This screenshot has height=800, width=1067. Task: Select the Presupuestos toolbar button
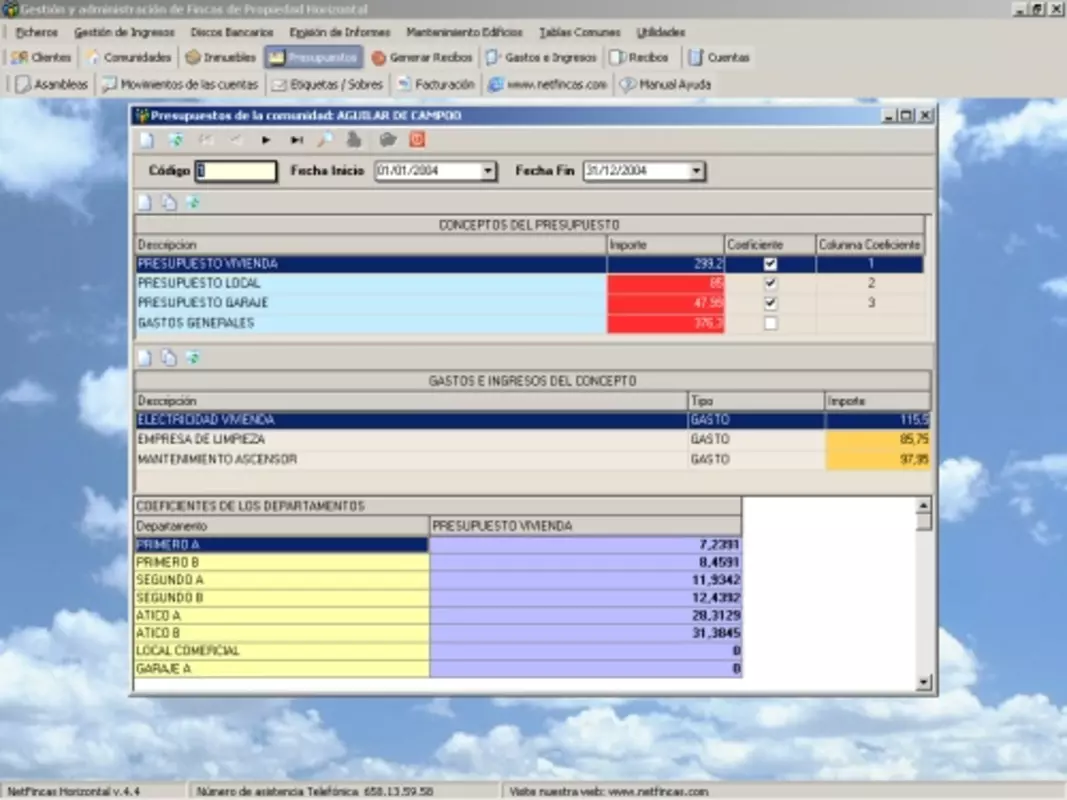tap(314, 58)
